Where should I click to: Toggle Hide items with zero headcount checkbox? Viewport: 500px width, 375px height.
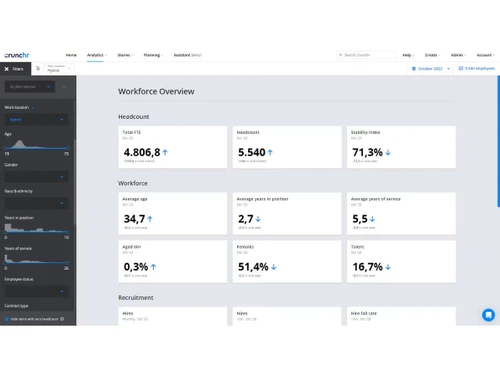tap(7, 319)
